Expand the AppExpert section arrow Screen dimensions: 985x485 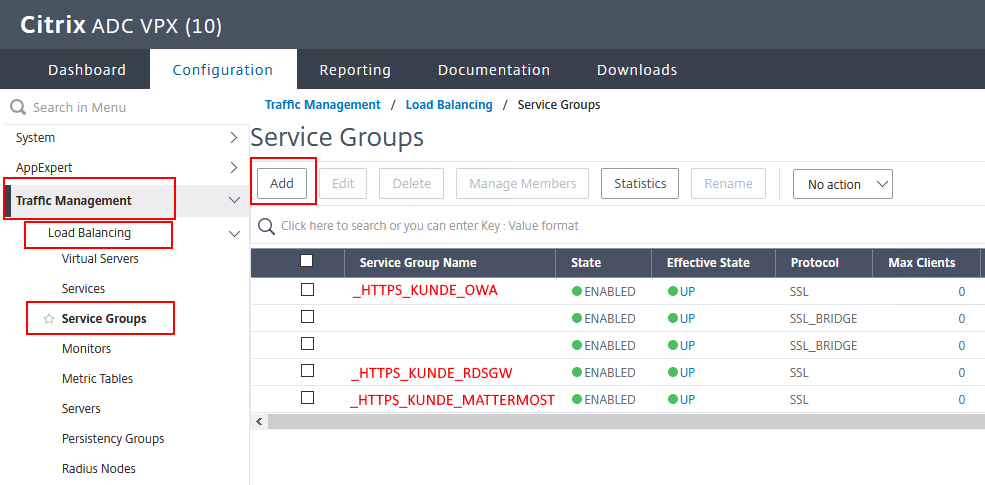tap(234, 168)
